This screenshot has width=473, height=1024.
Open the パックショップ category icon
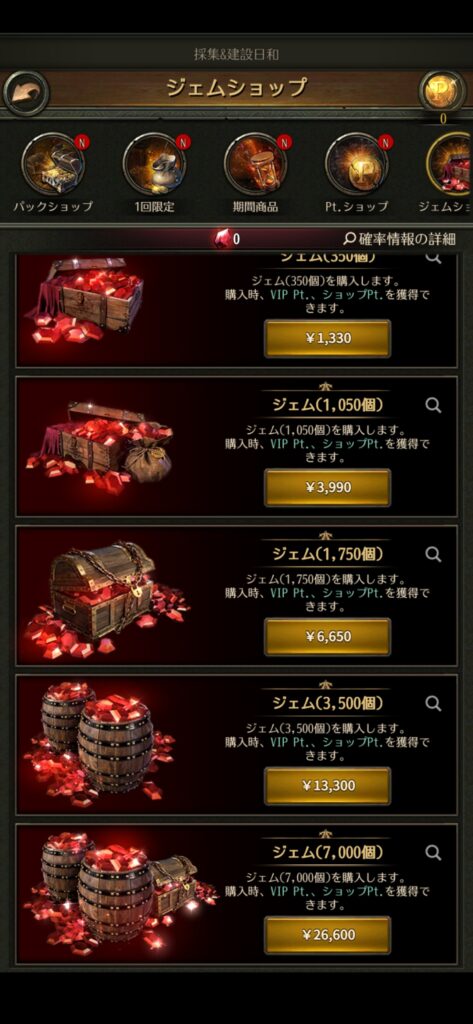point(53,164)
